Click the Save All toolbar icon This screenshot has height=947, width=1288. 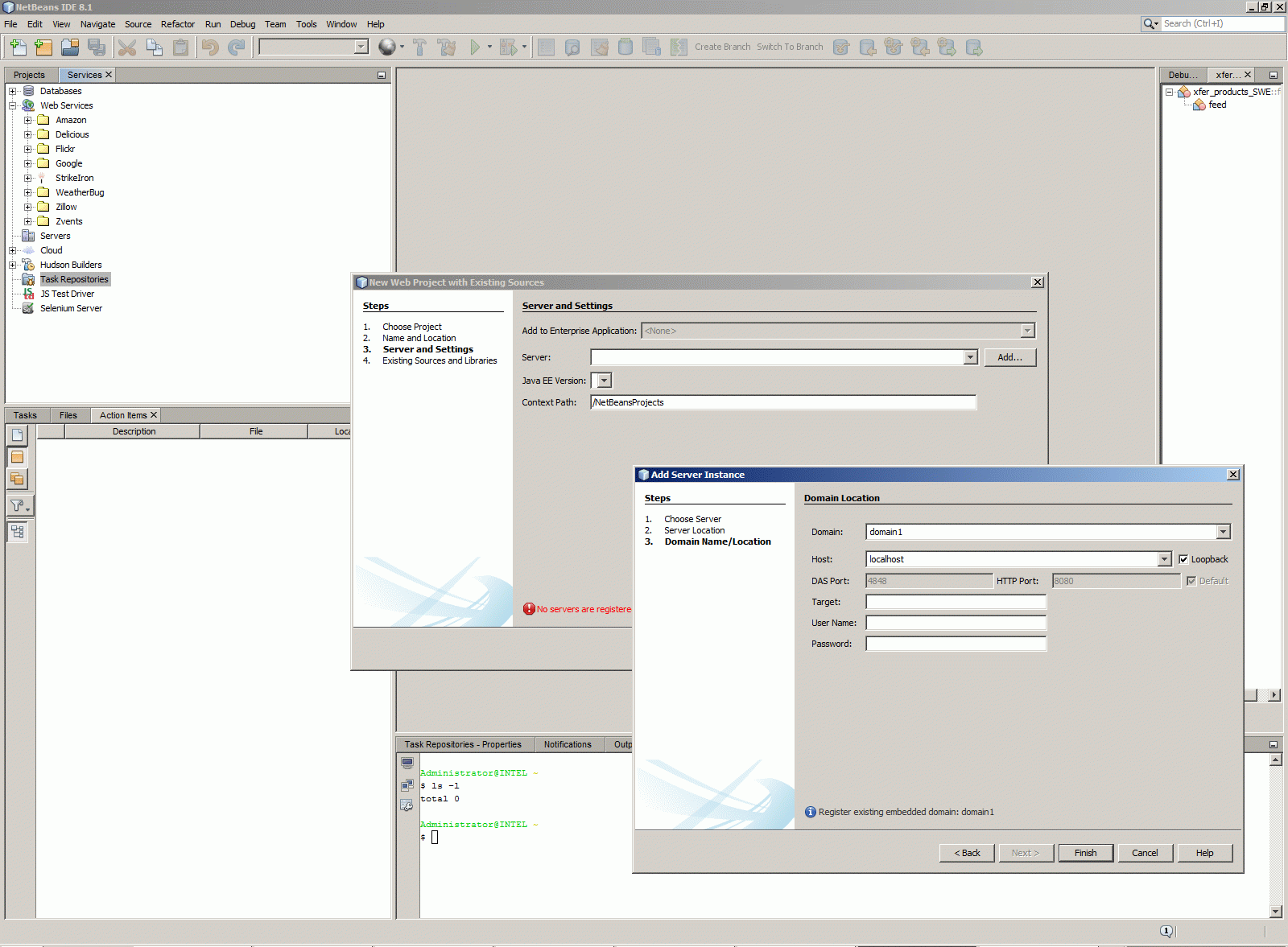point(97,47)
